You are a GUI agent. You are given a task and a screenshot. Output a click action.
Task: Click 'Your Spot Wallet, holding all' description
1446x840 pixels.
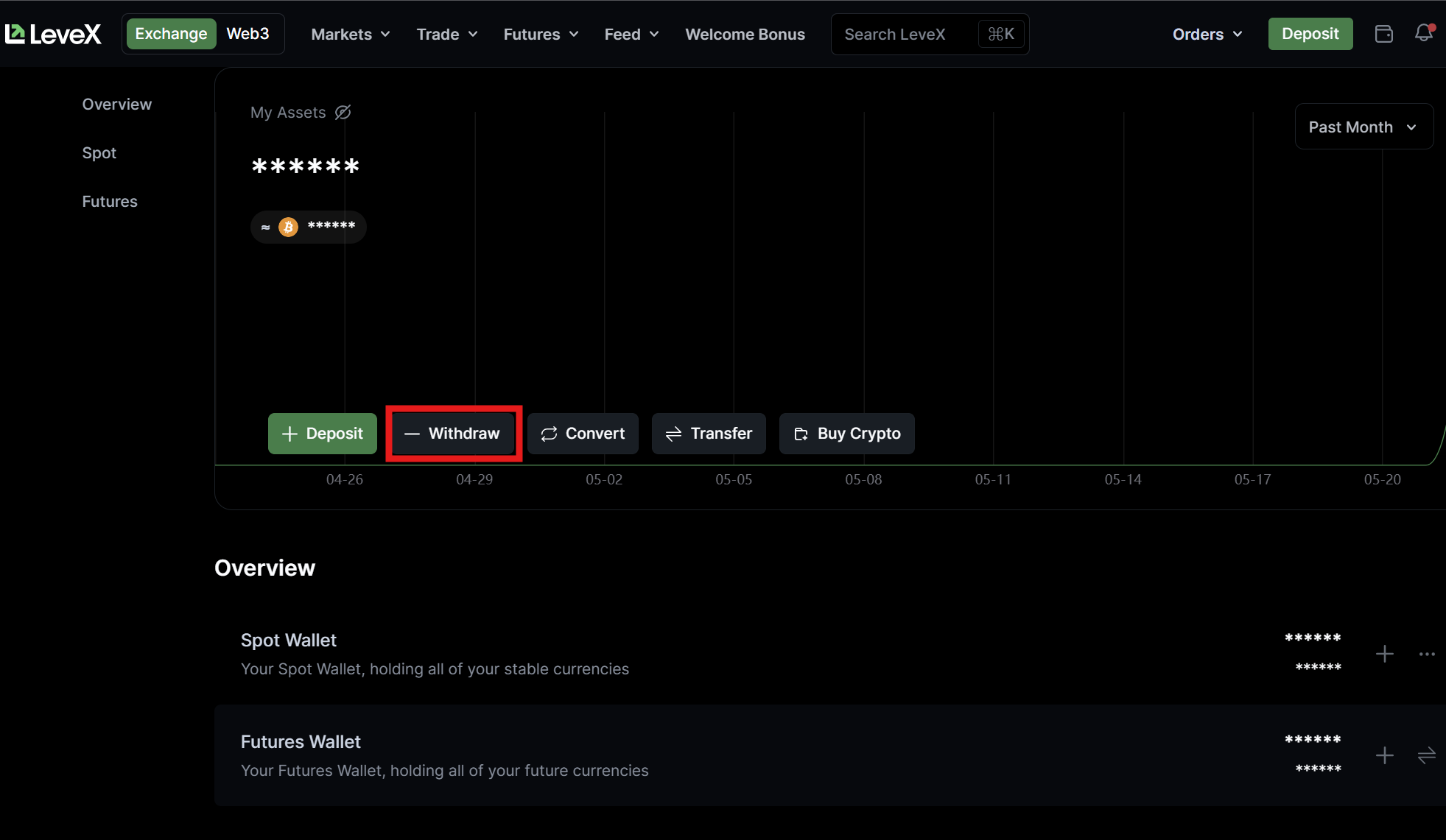(x=435, y=669)
